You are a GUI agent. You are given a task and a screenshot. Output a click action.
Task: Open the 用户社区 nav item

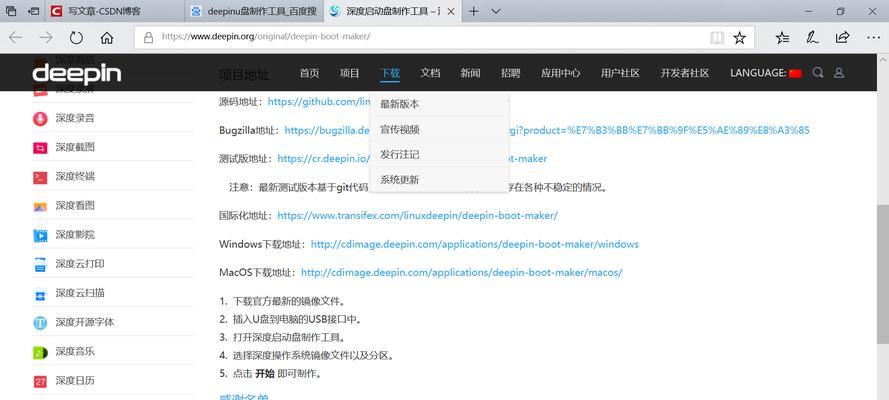(620, 73)
